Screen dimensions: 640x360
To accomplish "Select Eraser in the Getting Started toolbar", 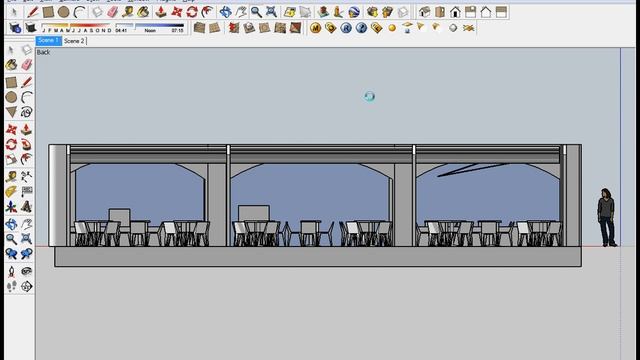I will [112, 12].
